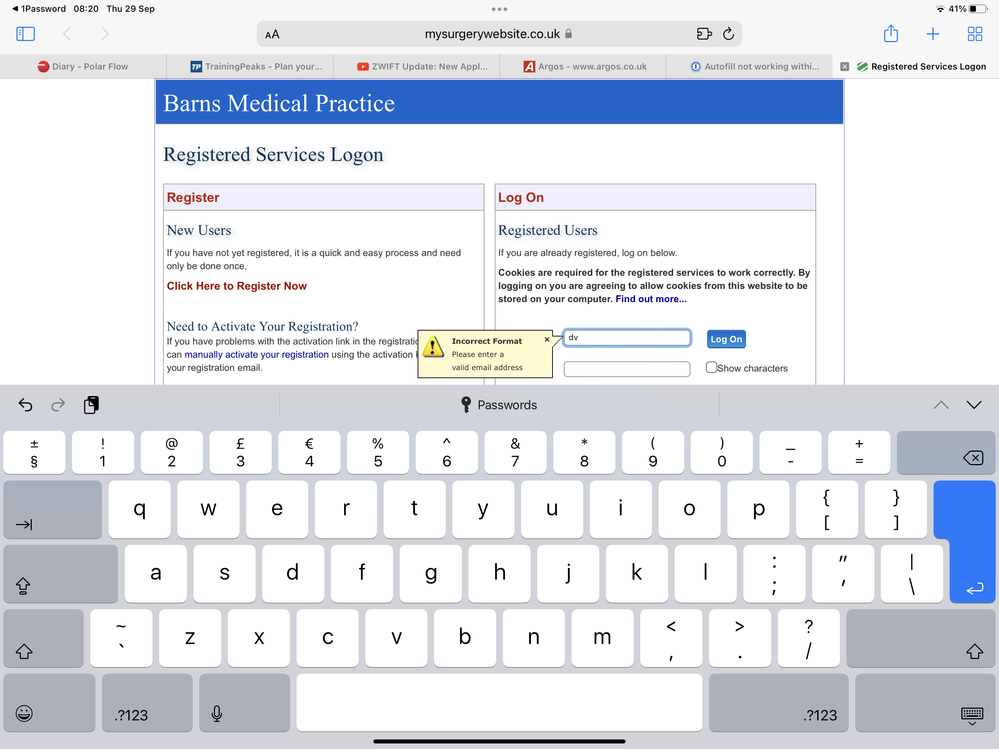Tap the empty password input field

tap(627, 369)
